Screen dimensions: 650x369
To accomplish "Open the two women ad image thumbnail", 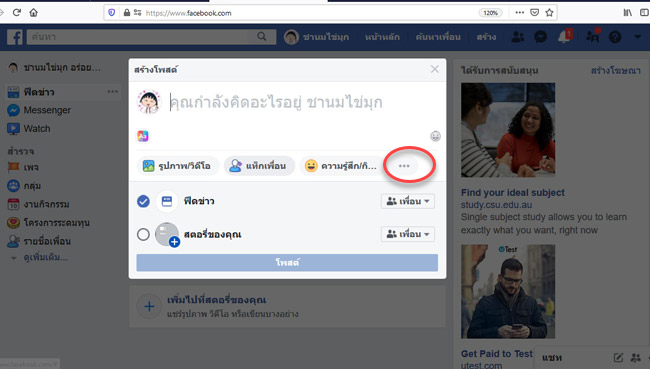I will [x=508, y=130].
